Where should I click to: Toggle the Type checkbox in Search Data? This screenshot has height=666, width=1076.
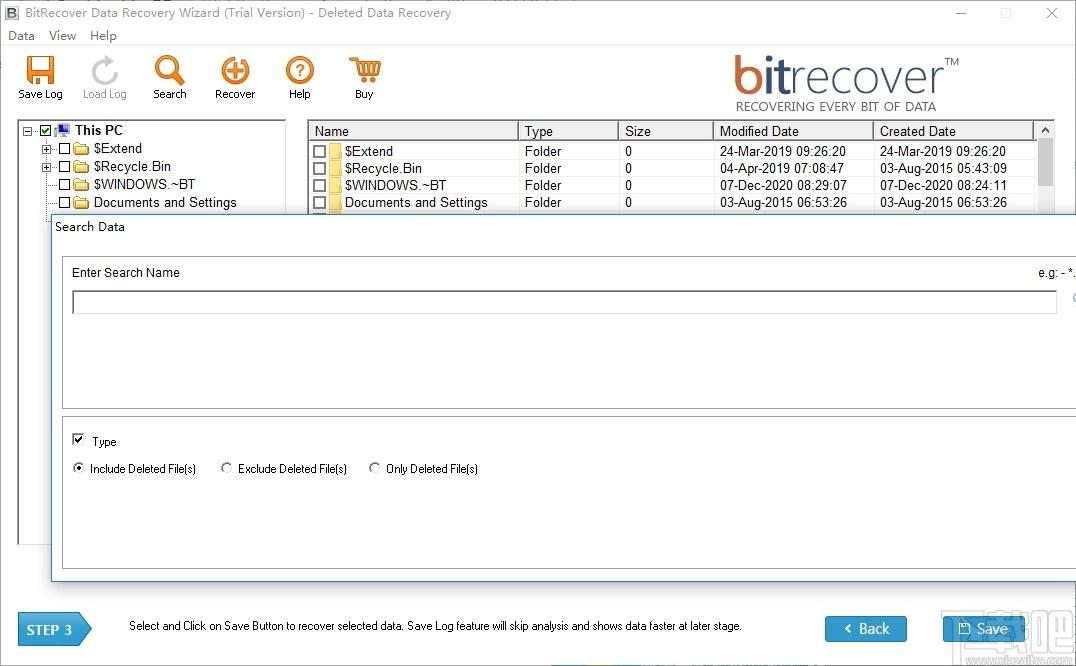78,440
